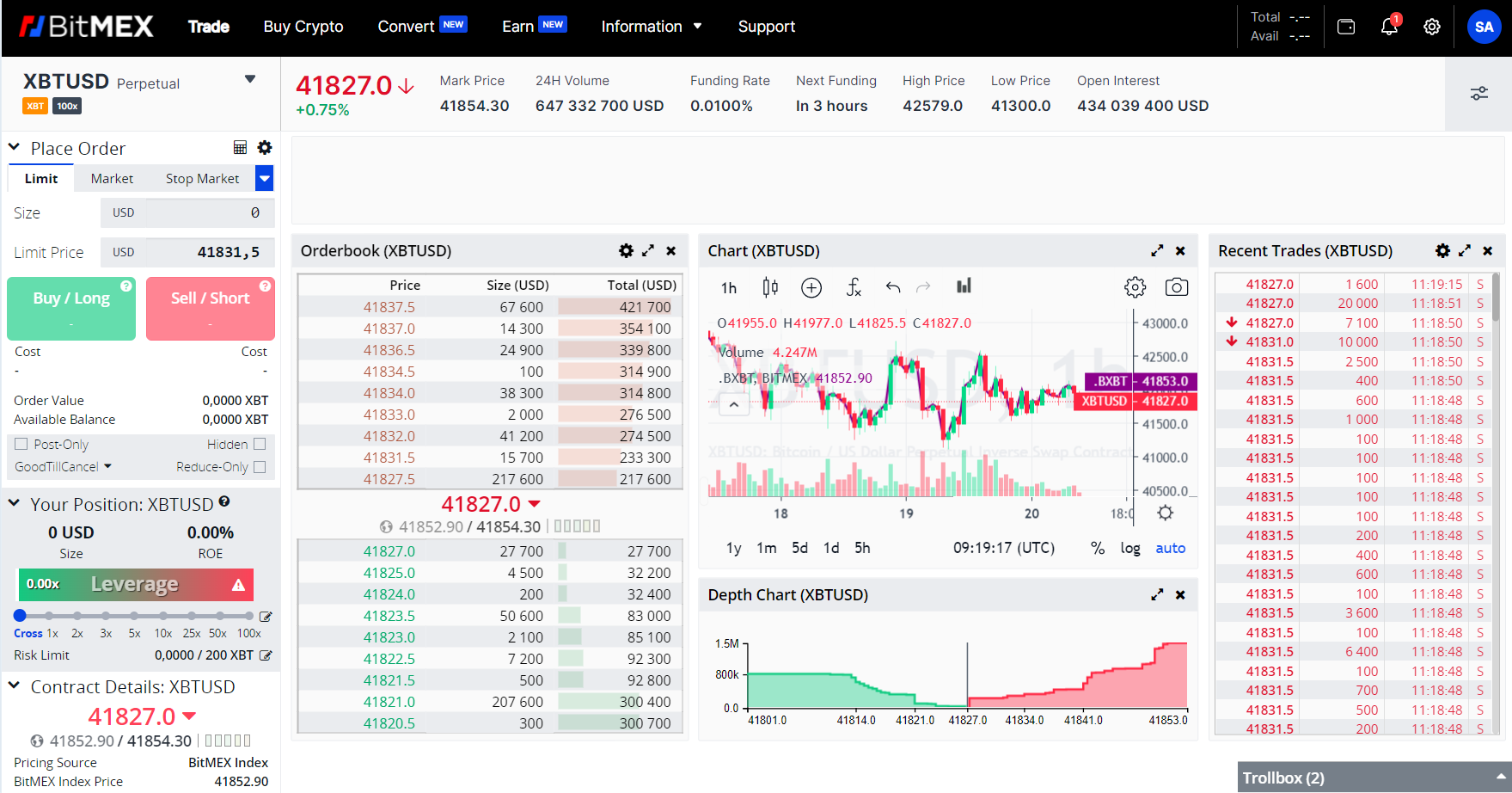The image size is (1512, 793).
Task: Click chart time axis settings gear
Action: 1165,513
